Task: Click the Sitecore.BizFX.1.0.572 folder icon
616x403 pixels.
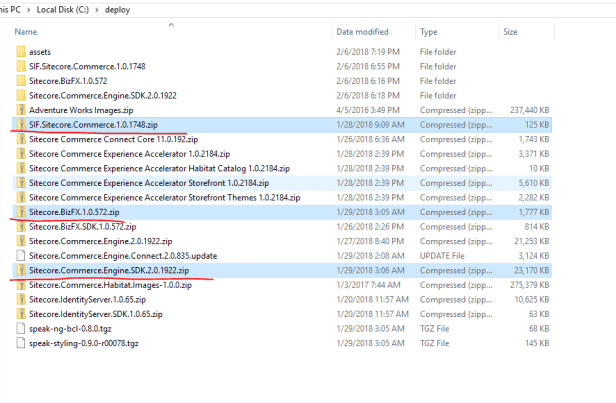Action: pyautogui.click(x=21, y=81)
